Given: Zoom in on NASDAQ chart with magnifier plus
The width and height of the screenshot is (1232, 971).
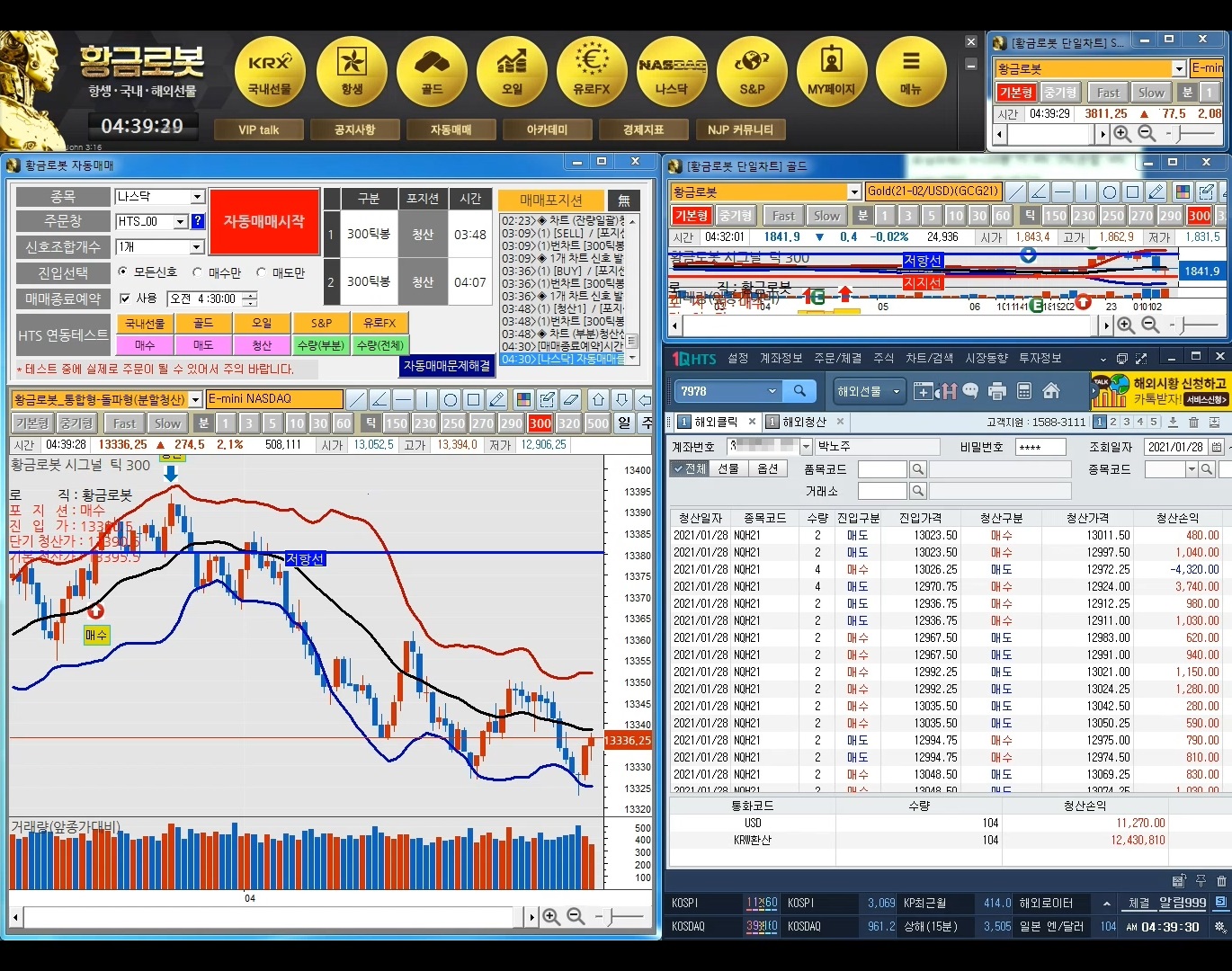Looking at the screenshot, I should [x=551, y=917].
